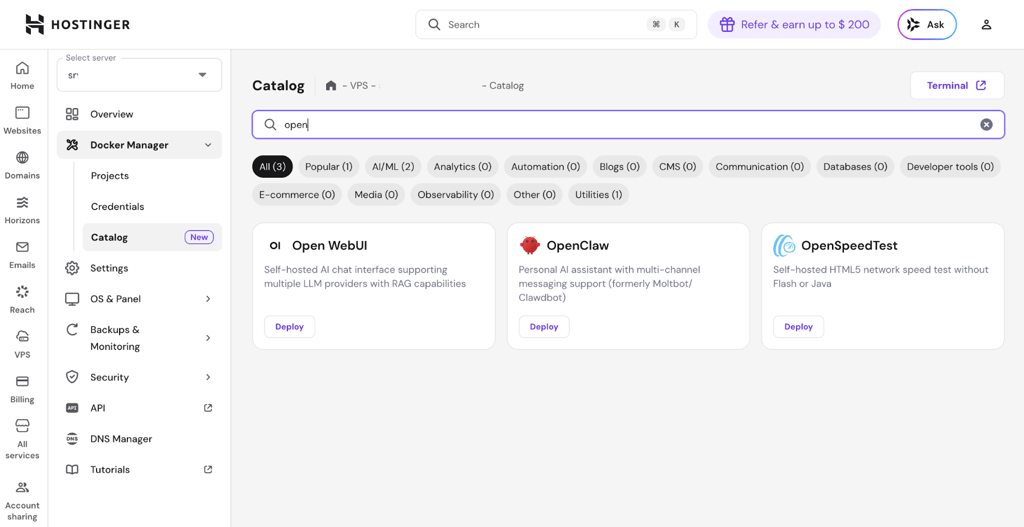Filter by CMS (0)
This screenshot has width=1024, height=527.
point(677,167)
